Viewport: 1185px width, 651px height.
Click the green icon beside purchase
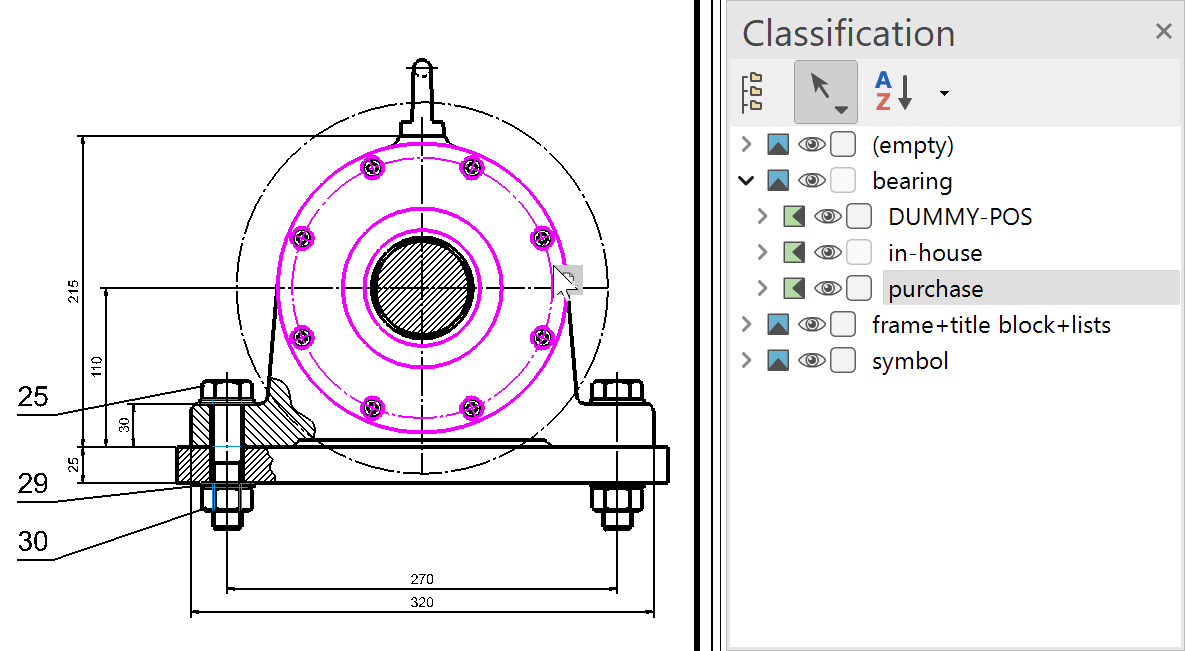pyautogui.click(x=793, y=289)
